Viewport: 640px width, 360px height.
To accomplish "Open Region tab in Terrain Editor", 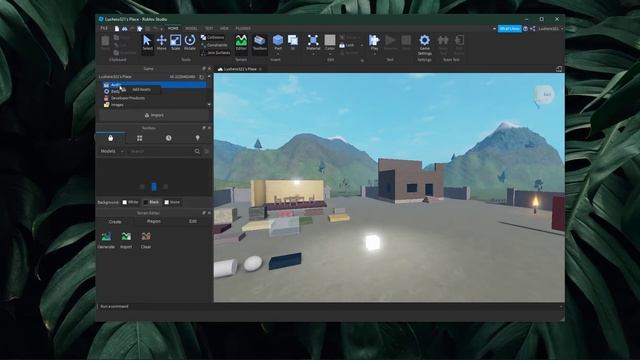I will tap(154, 221).
